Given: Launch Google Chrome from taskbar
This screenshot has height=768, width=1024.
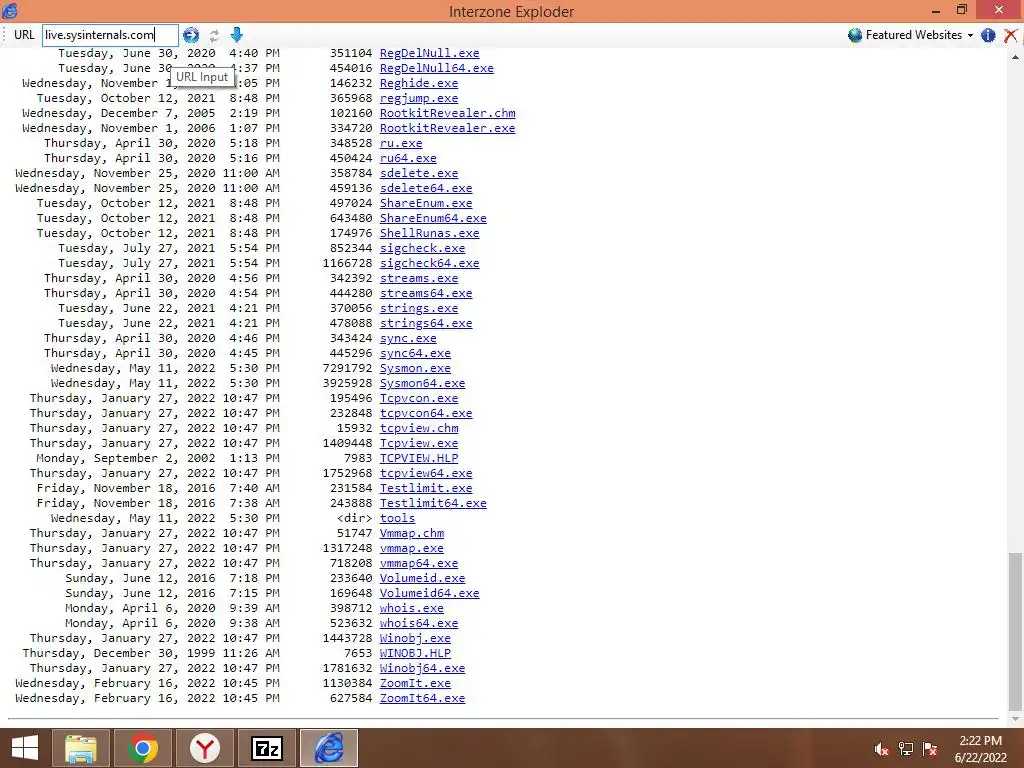Looking at the screenshot, I should pyautogui.click(x=143, y=748).
